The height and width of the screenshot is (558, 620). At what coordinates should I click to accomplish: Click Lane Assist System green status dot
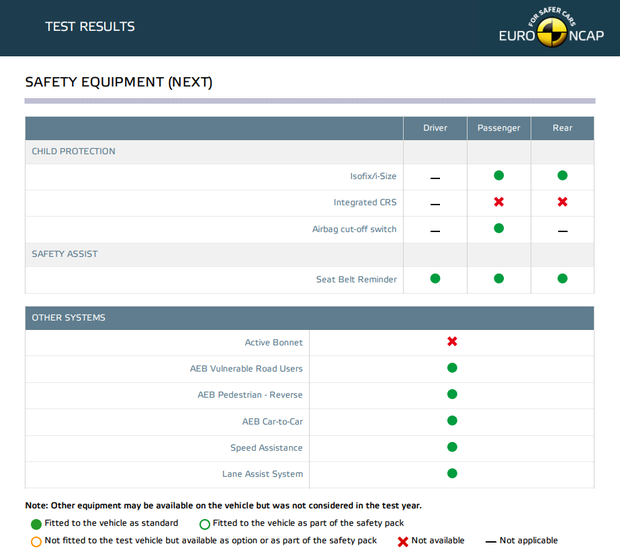[x=452, y=474]
